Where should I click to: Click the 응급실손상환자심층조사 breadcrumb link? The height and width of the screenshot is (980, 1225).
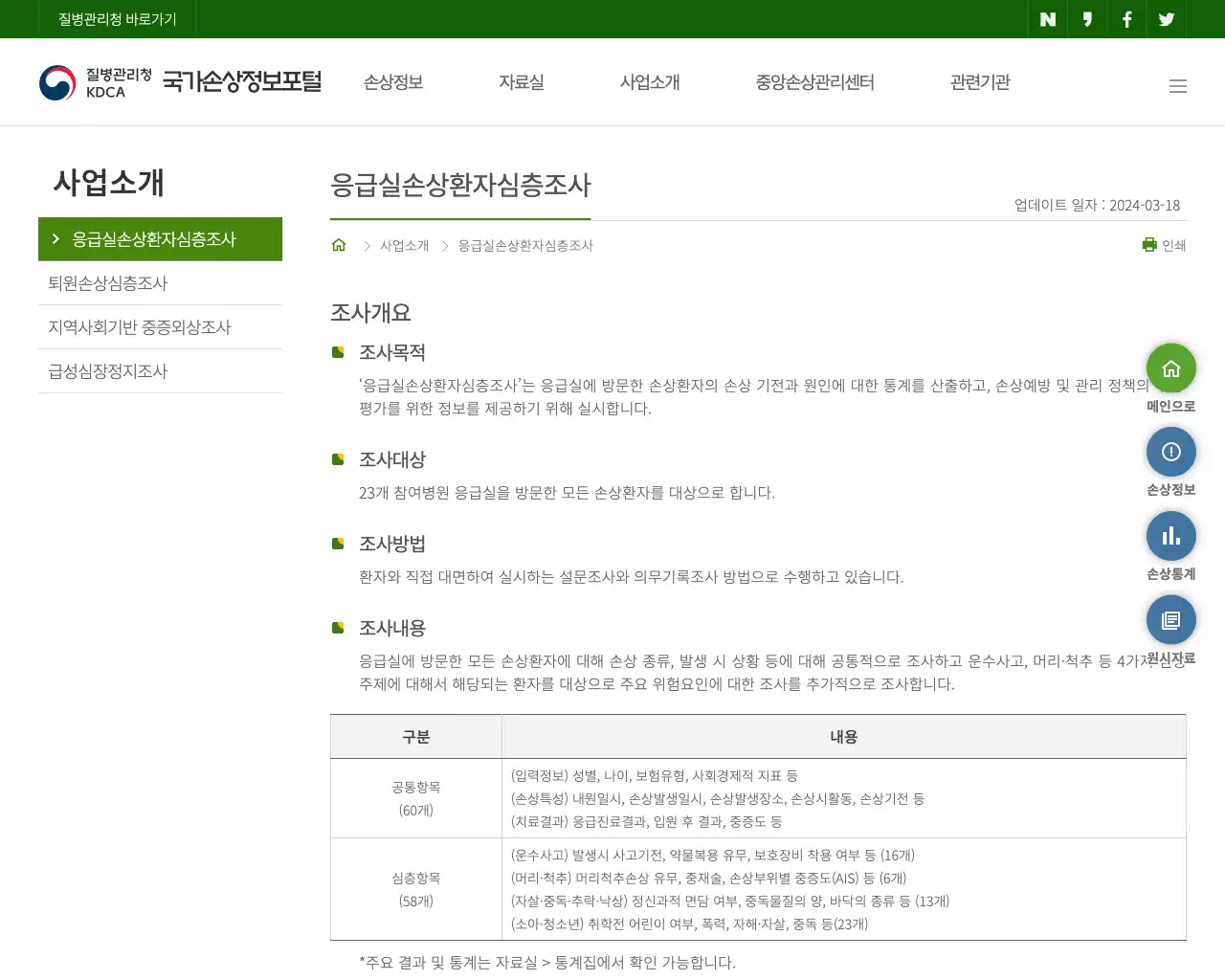525,246
